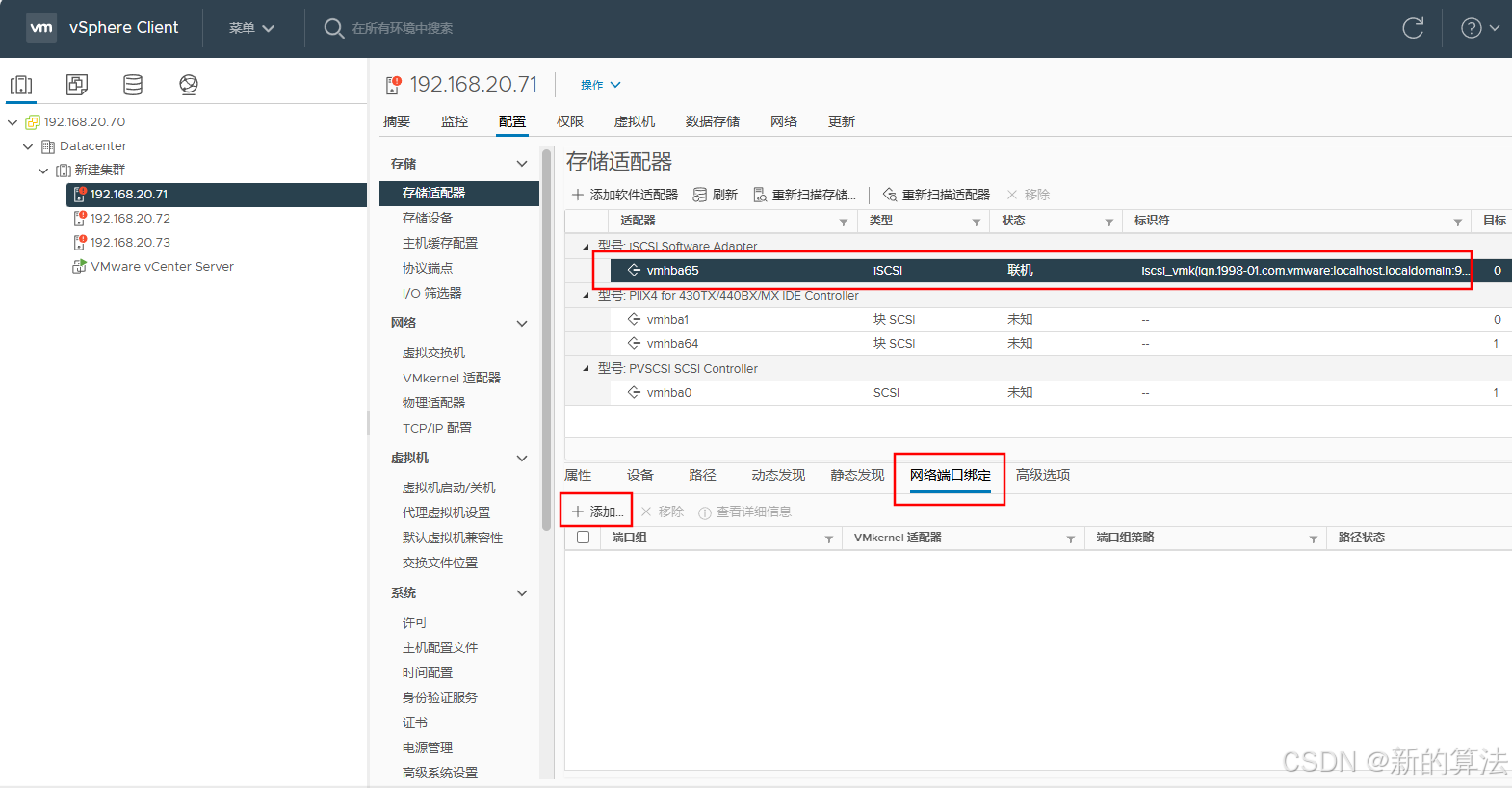Click the 添加软件适配器 plus icon
Viewport: 1512px width, 788px height.
click(578, 195)
